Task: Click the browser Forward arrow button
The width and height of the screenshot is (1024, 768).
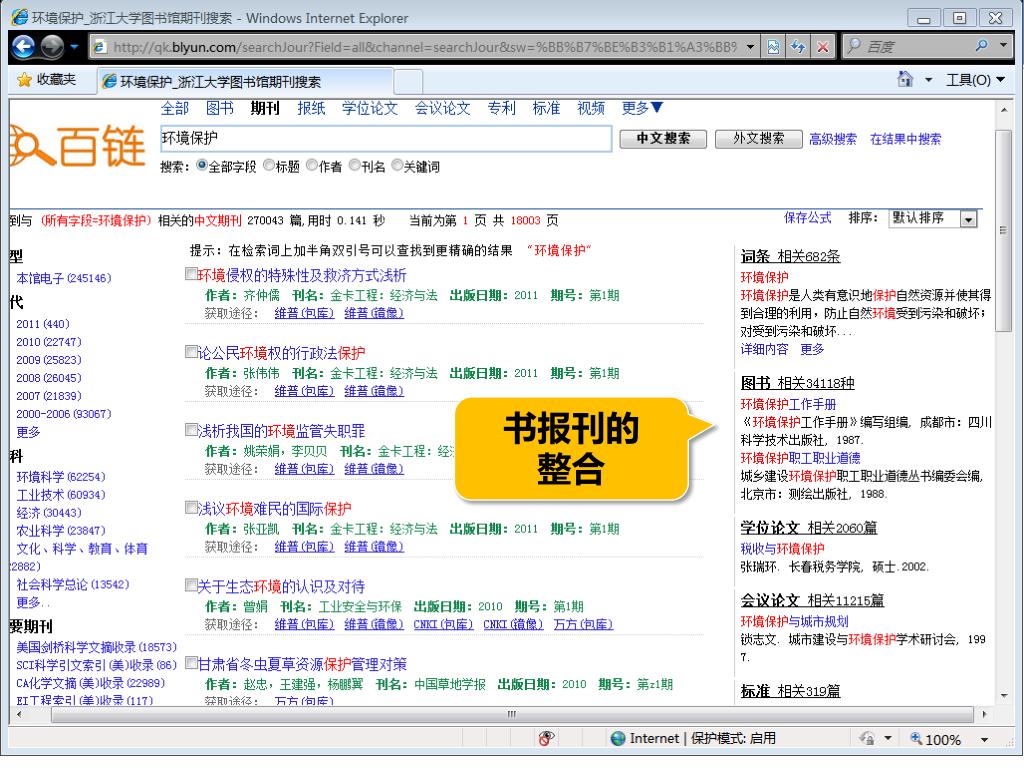Action: click(52, 46)
